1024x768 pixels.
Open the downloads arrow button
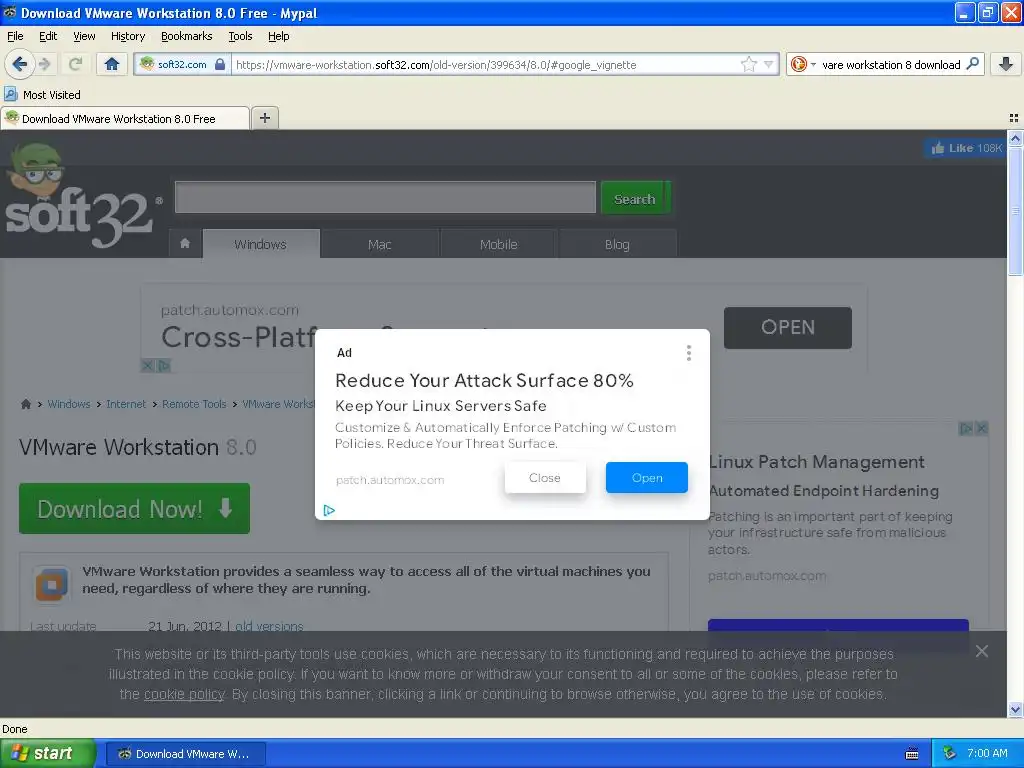pyautogui.click(x=1006, y=64)
